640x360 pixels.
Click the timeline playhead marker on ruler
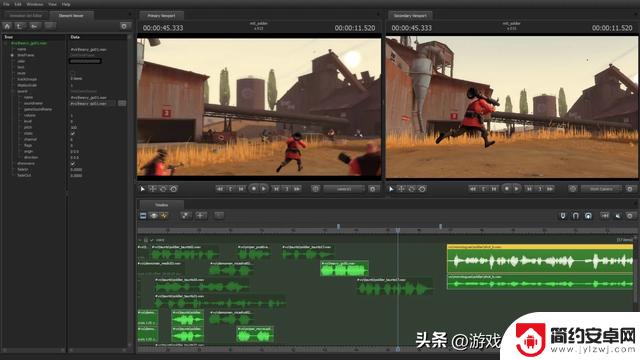click(x=398, y=231)
